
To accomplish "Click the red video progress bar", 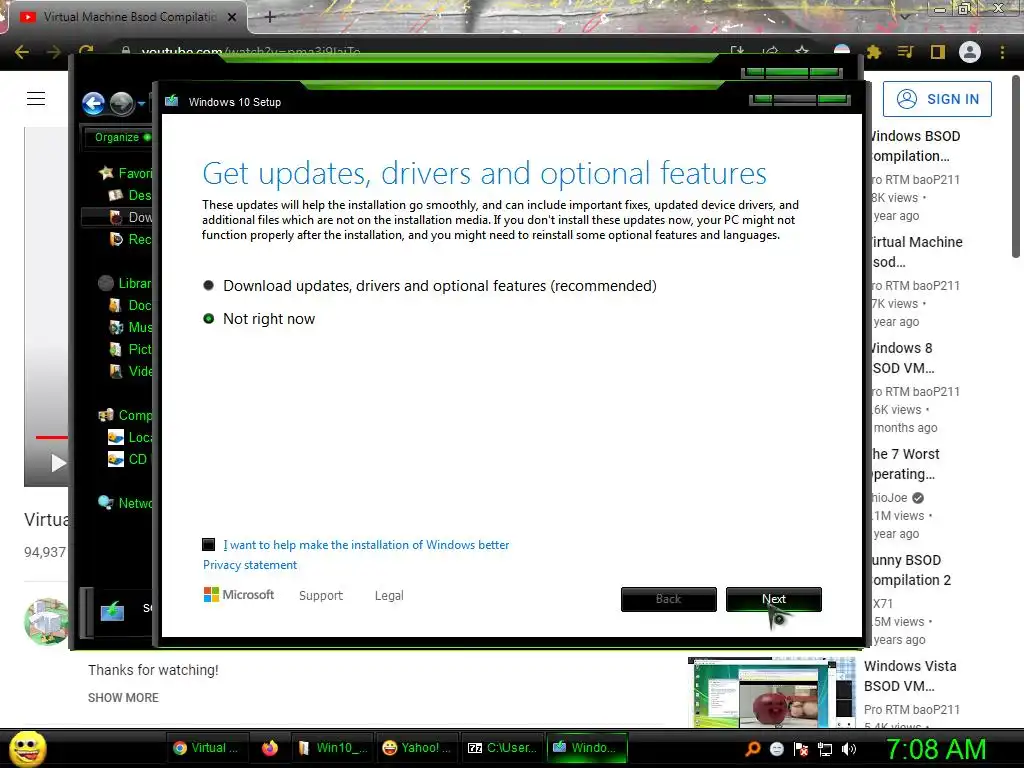I will (x=52, y=437).
